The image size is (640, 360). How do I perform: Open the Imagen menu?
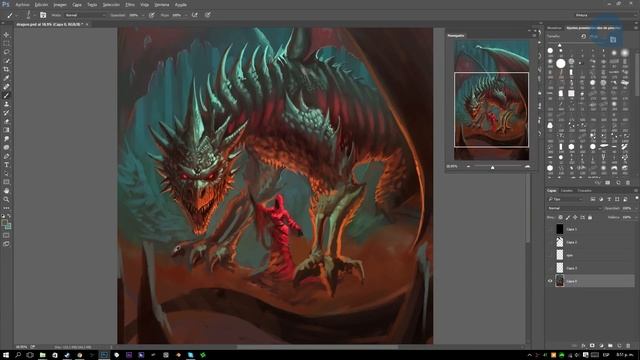[60, 5]
